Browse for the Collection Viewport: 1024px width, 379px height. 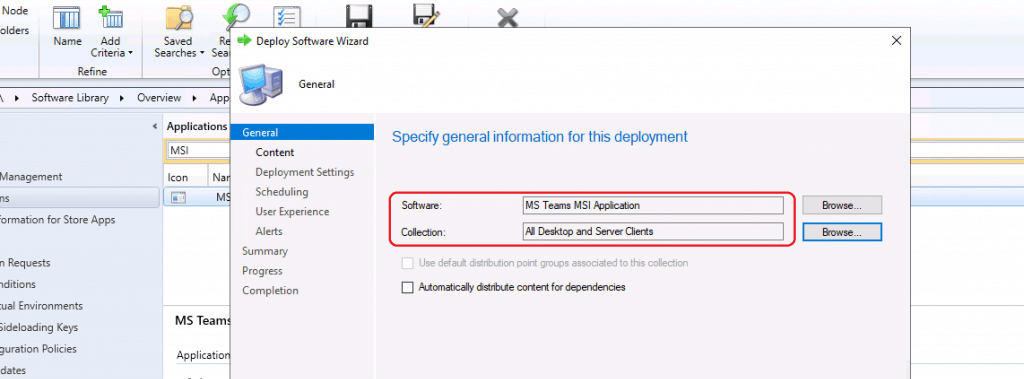coord(842,232)
